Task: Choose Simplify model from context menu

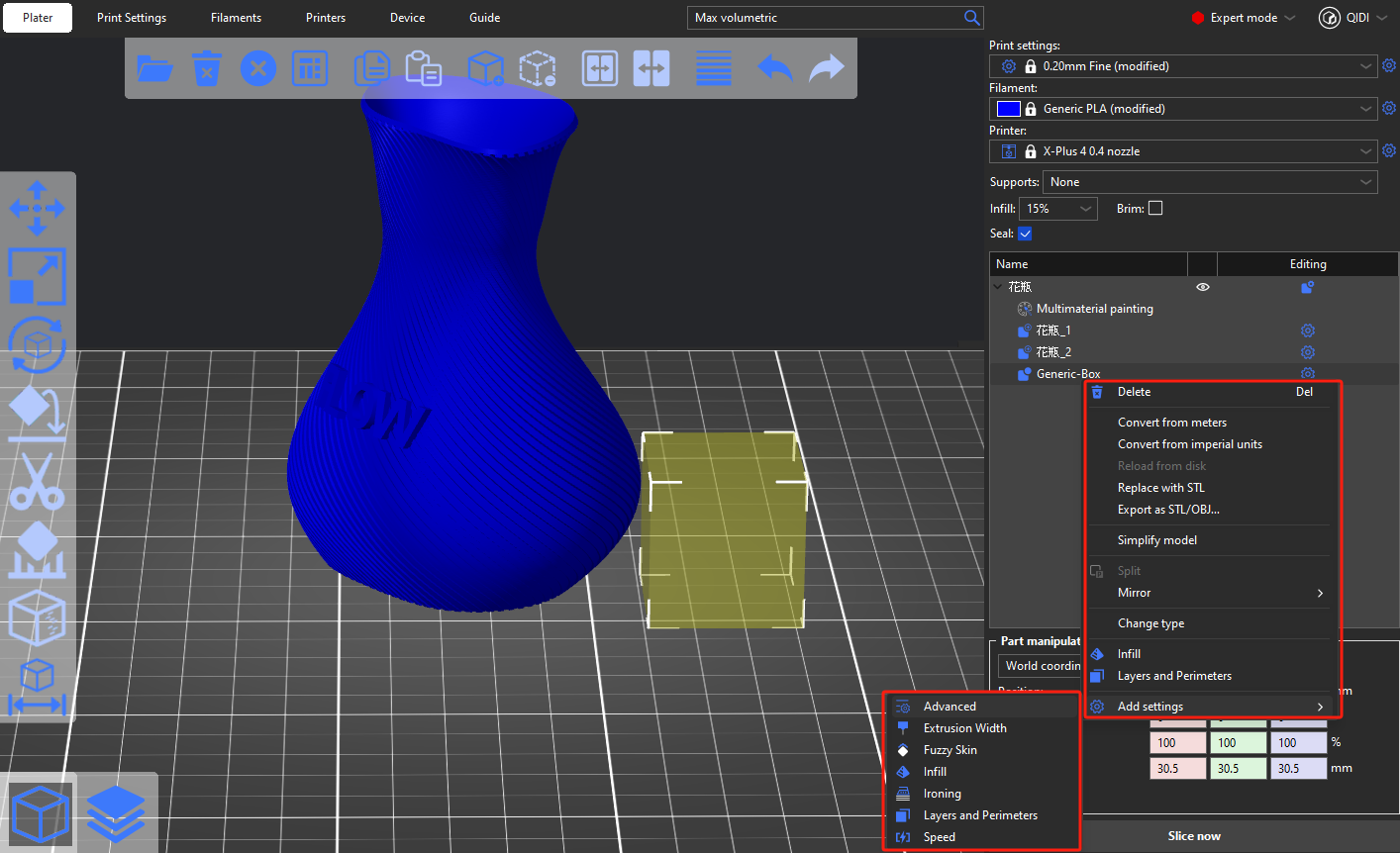Action: tap(1156, 540)
